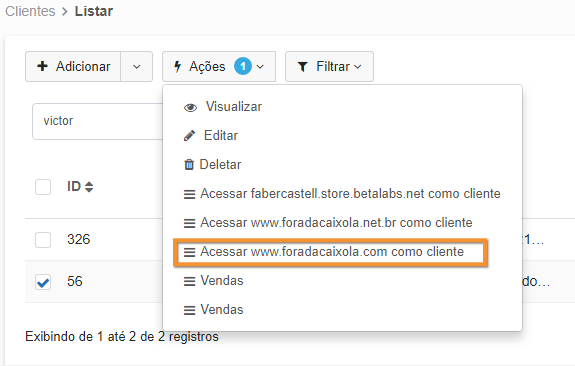Image resolution: width=575 pixels, height=366 pixels.
Task: Tick the checkbox for row 326
Action: pyautogui.click(x=43, y=240)
